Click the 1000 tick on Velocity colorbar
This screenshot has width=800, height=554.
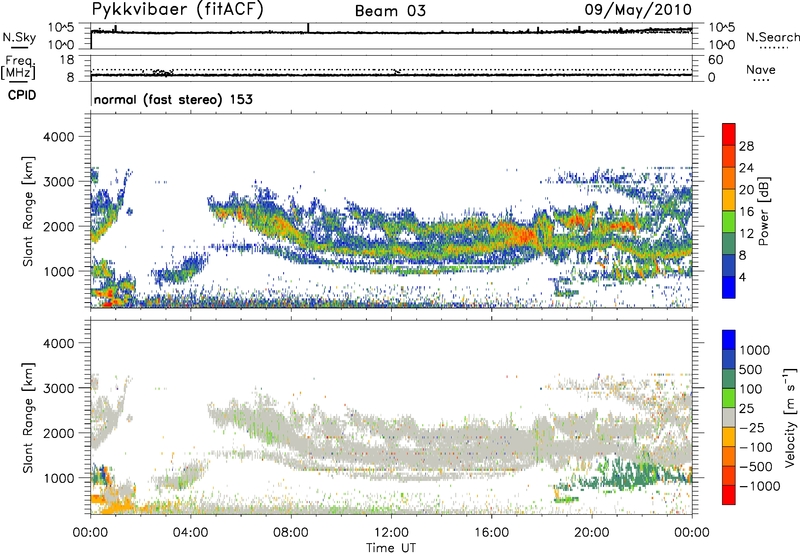[x=754, y=350]
